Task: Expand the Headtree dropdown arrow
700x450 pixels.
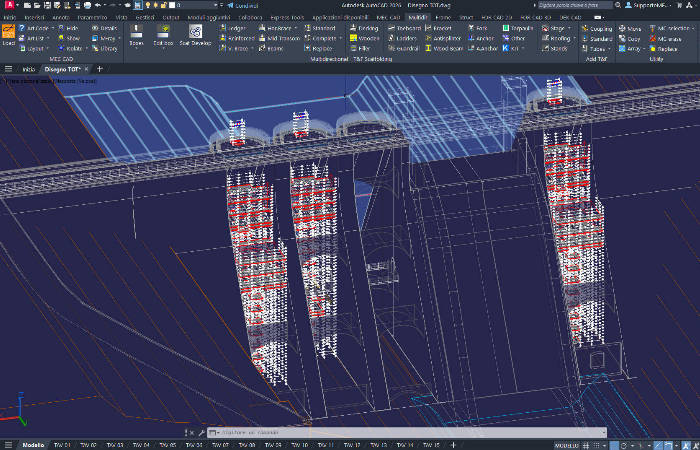Action: (x=295, y=28)
